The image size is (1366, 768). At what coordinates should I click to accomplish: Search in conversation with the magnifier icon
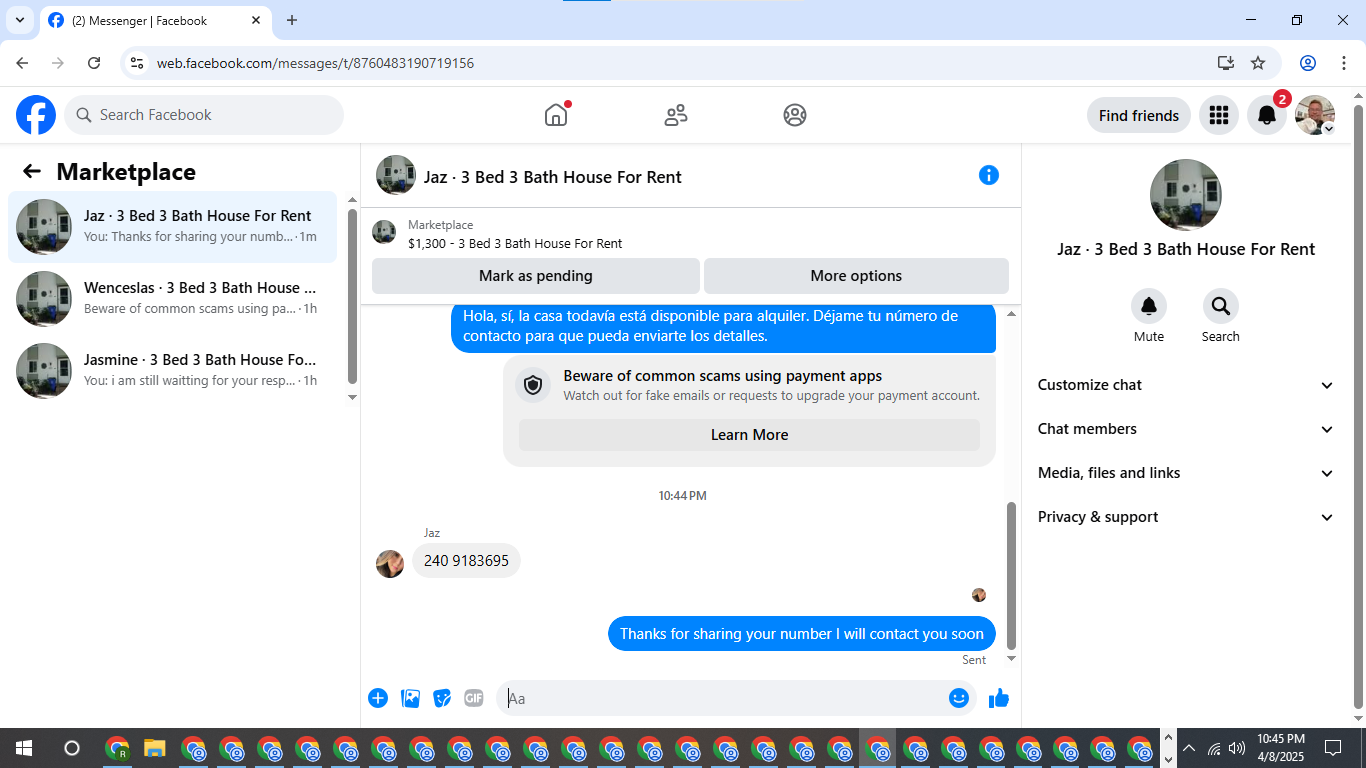point(1221,306)
